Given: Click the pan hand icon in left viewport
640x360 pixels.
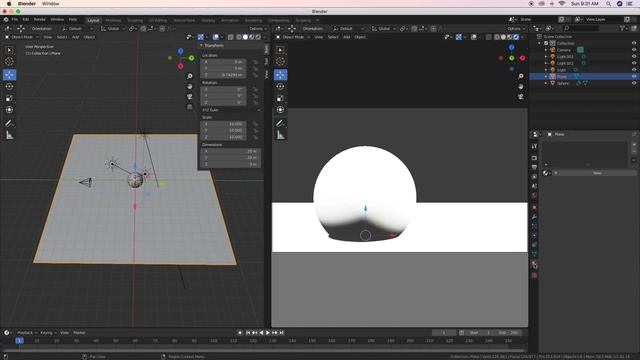Looking at the screenshot, I should [190, 87].
